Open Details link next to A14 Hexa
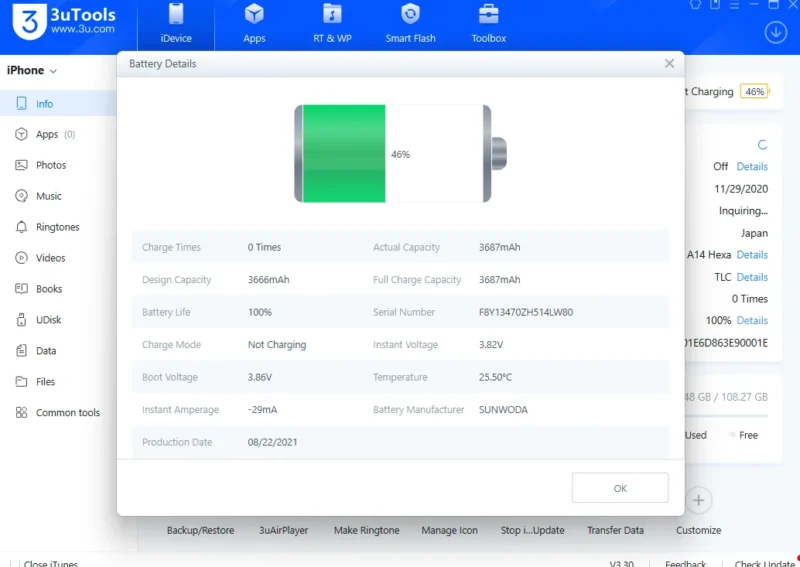The width and height of the screenshot is (800, 567). 752,255
